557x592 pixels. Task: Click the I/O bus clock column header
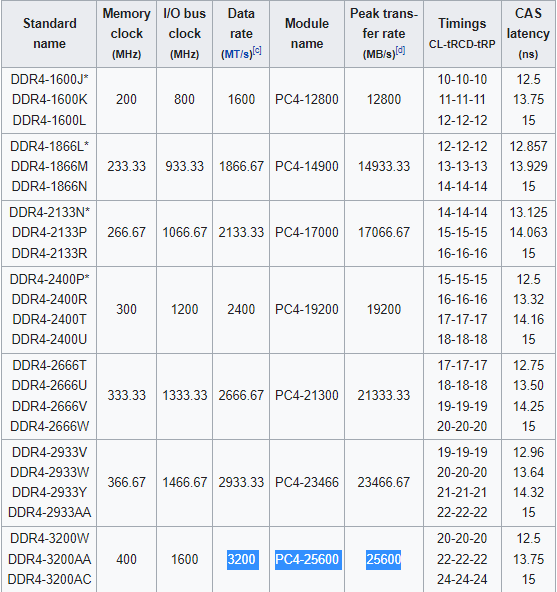pos(184,34)
